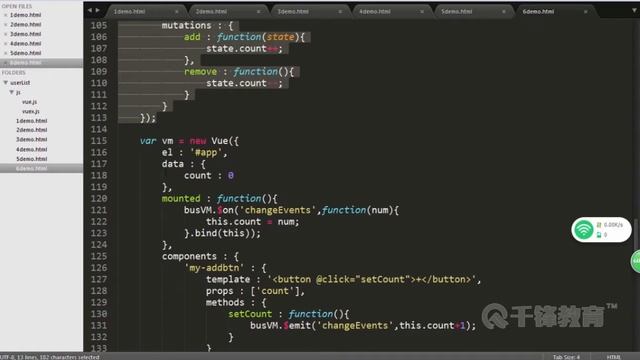
Task: Close the 6demo.html tab
Action: 586,12
